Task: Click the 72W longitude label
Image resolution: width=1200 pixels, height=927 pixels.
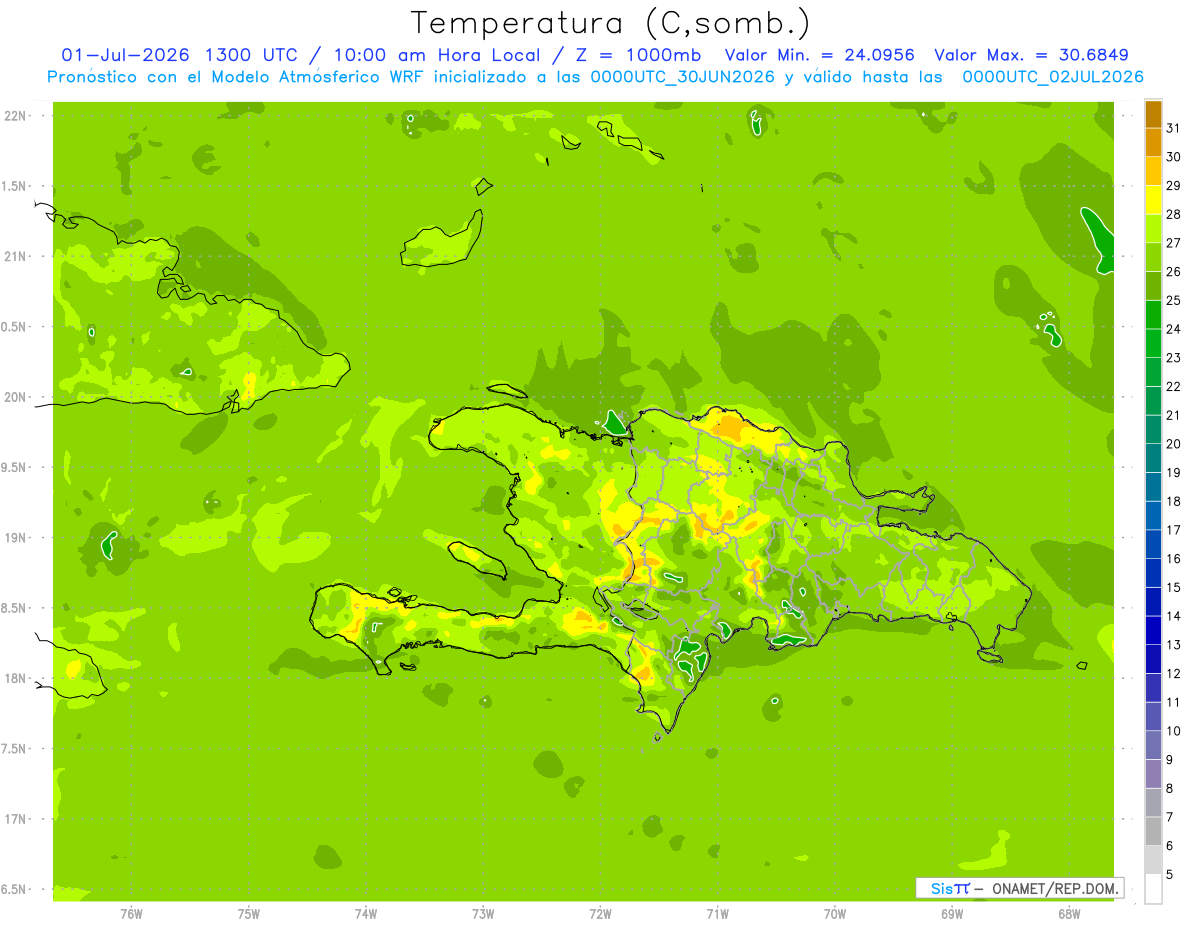Action: pos(600,914)
